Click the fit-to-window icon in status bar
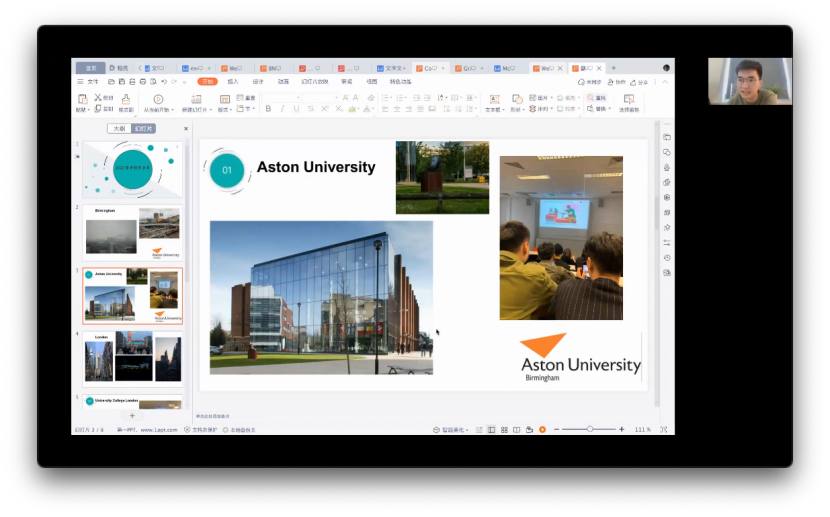Viewport: 830px width, 517px height. click(x=664, y=430)
